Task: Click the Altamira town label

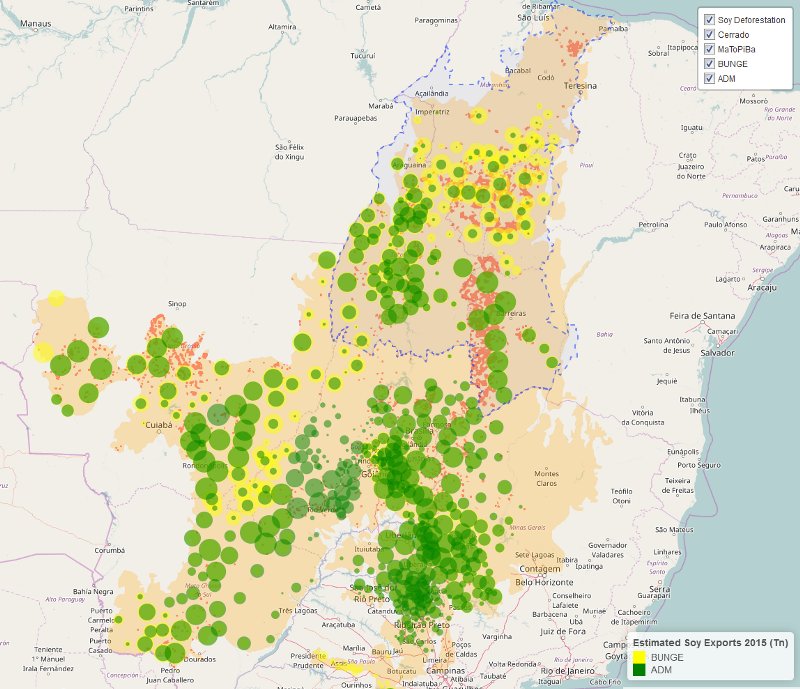Action: pos(282,27)
